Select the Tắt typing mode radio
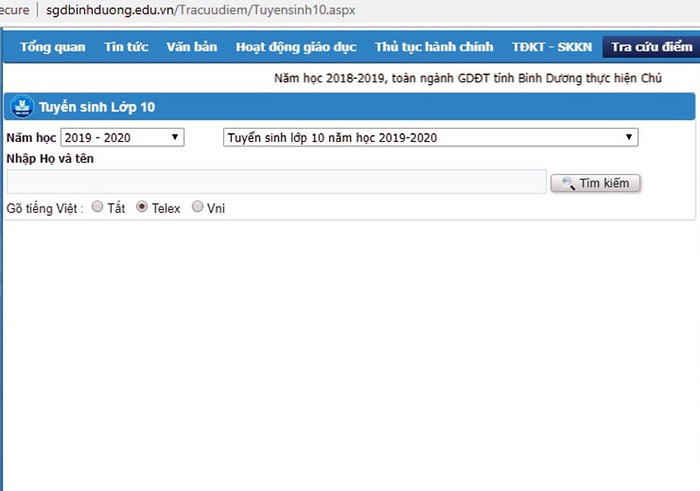The height and width of the screenshot is (491, 700). tap(97, 207)
